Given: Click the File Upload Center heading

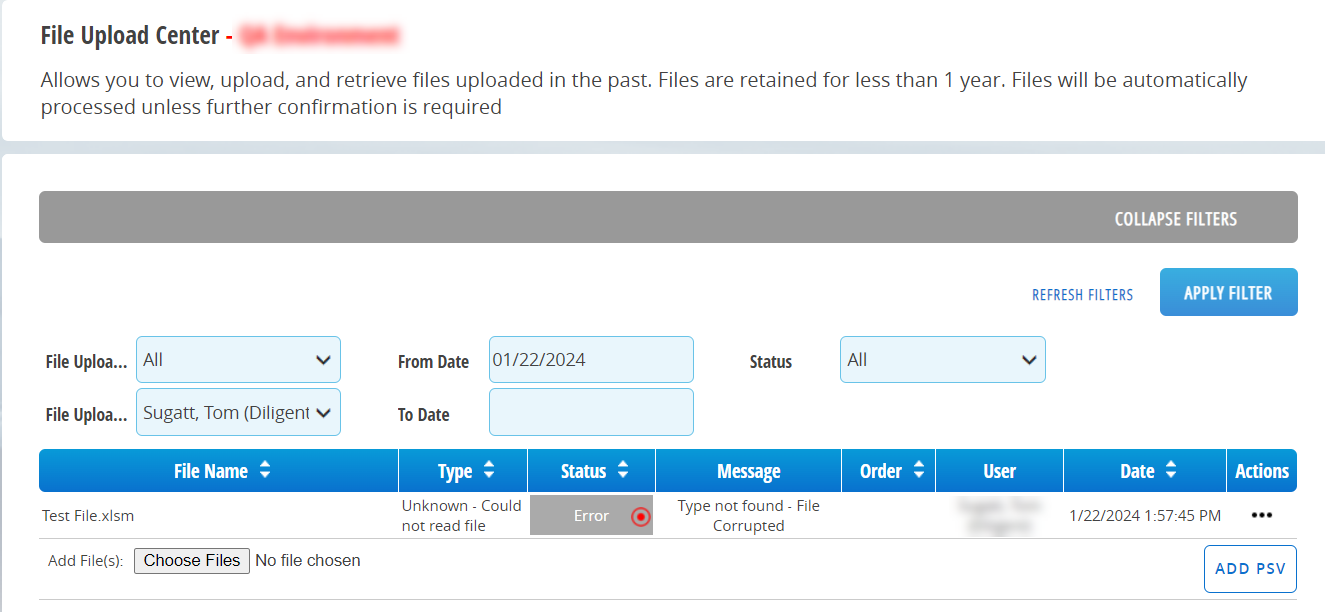Looking at the screenshot, I should tap(130, 36).
